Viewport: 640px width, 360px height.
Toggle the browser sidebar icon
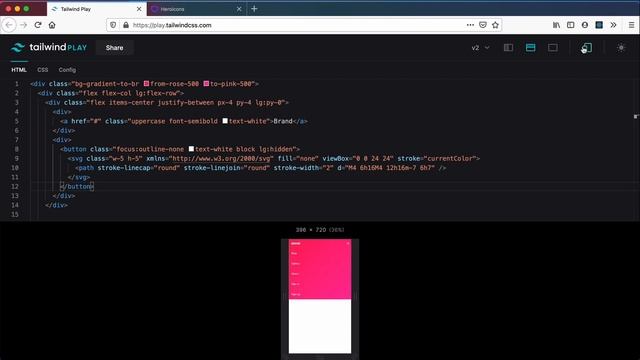point(571,25)
